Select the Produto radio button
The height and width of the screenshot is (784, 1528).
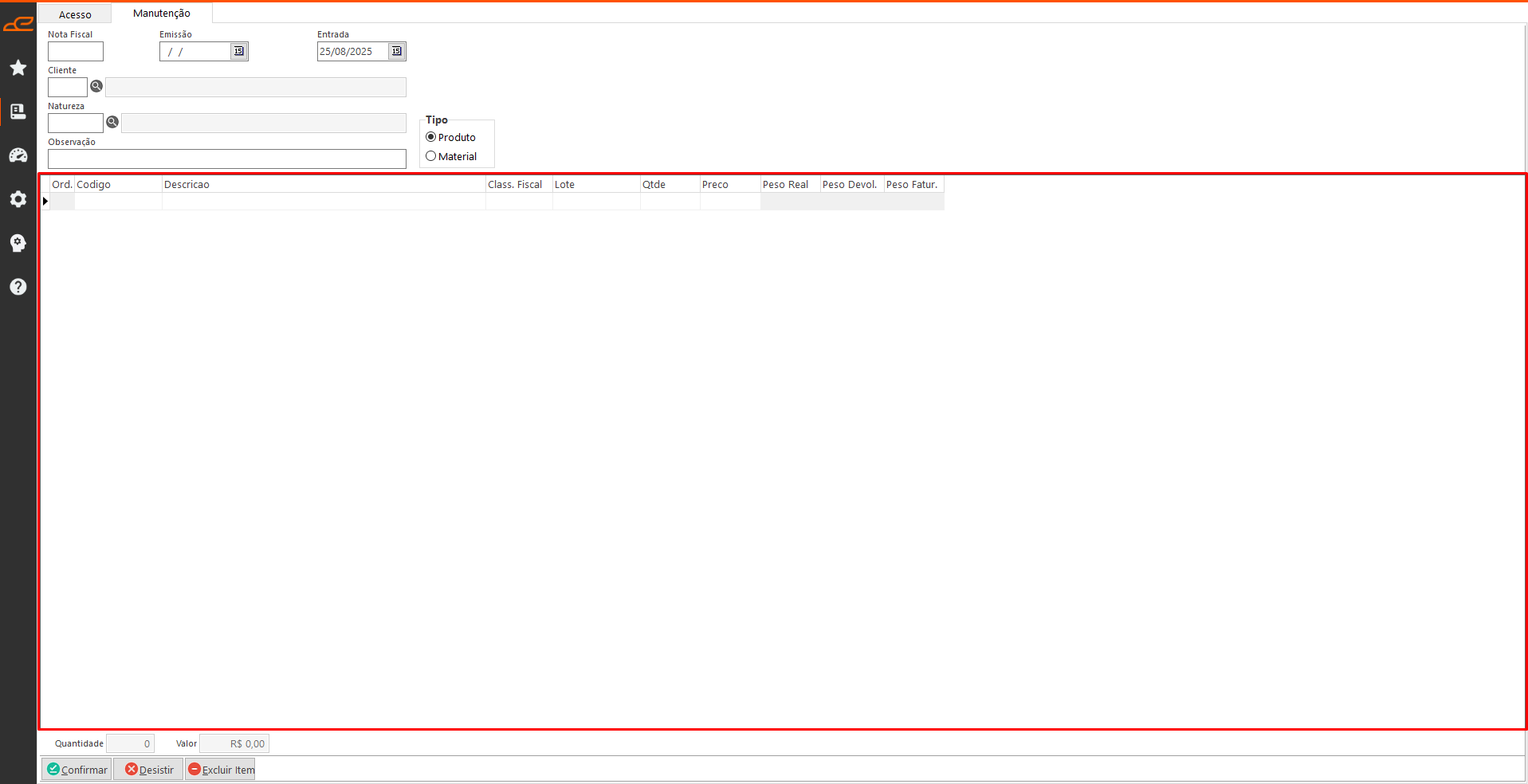tap(431, 137)
